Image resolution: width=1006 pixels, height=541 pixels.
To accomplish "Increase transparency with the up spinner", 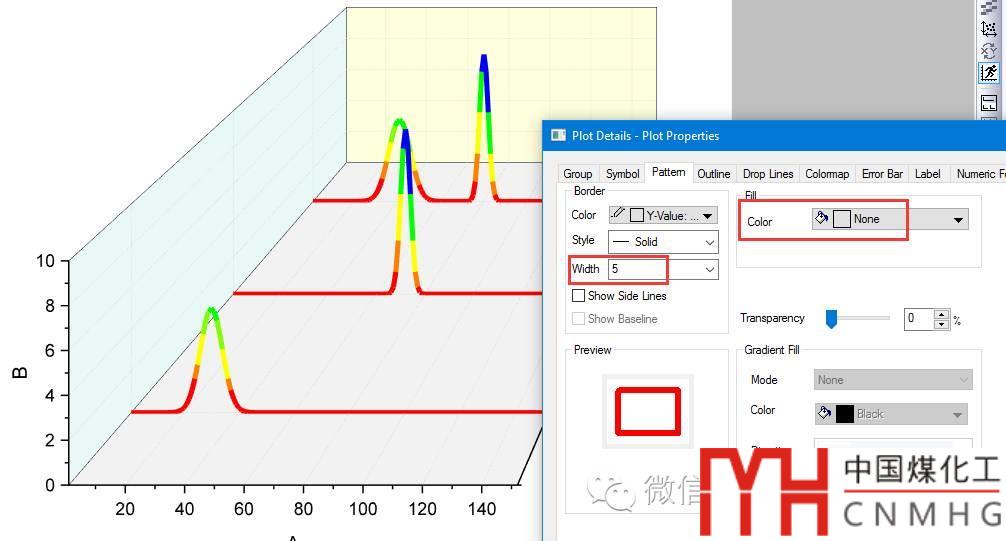I will coord(941,314).
